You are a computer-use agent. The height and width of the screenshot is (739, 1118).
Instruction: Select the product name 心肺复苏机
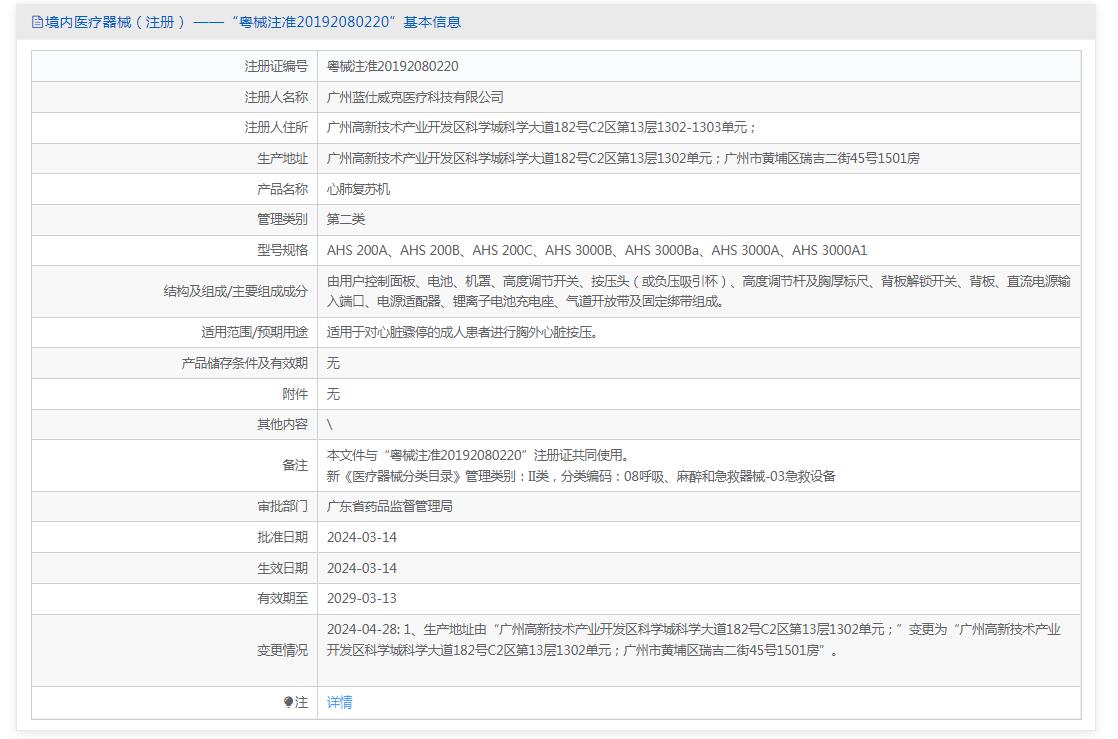(358, 189)
